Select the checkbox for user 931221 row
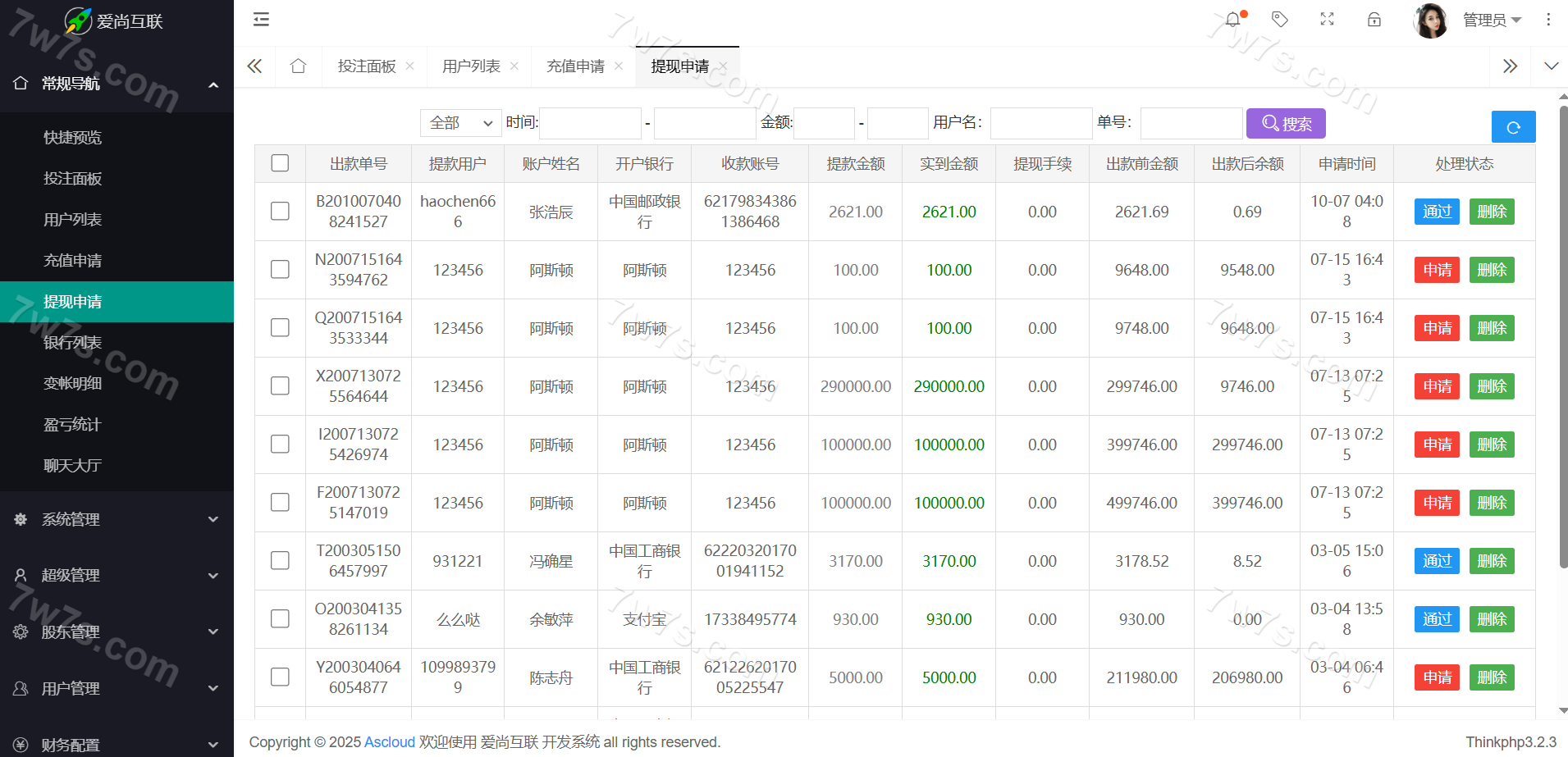Image resolution: width=1568 pixels, height=757 pixels. pyautogui.click(x=280, y=561)
